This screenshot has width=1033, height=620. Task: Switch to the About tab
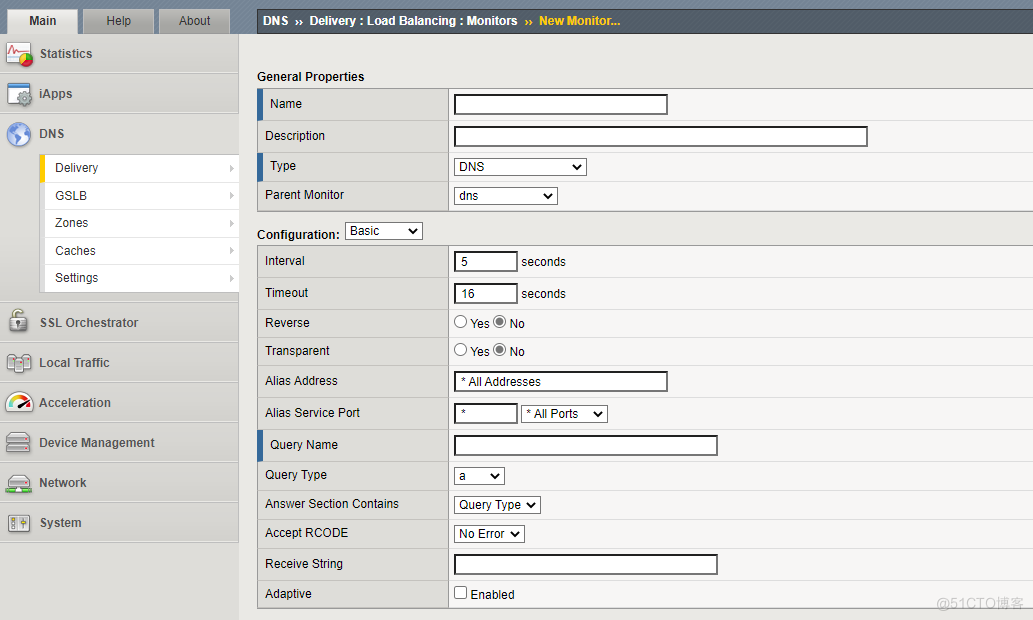coord(194,21)
